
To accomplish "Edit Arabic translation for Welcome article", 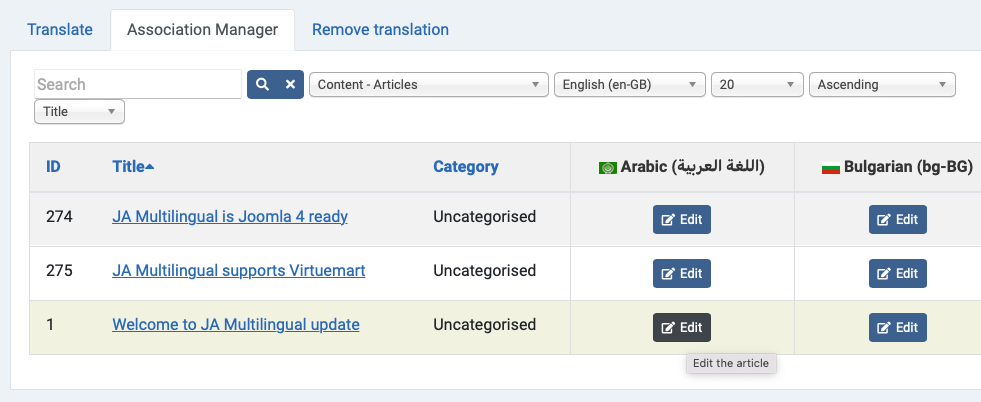I will (682, 327).
